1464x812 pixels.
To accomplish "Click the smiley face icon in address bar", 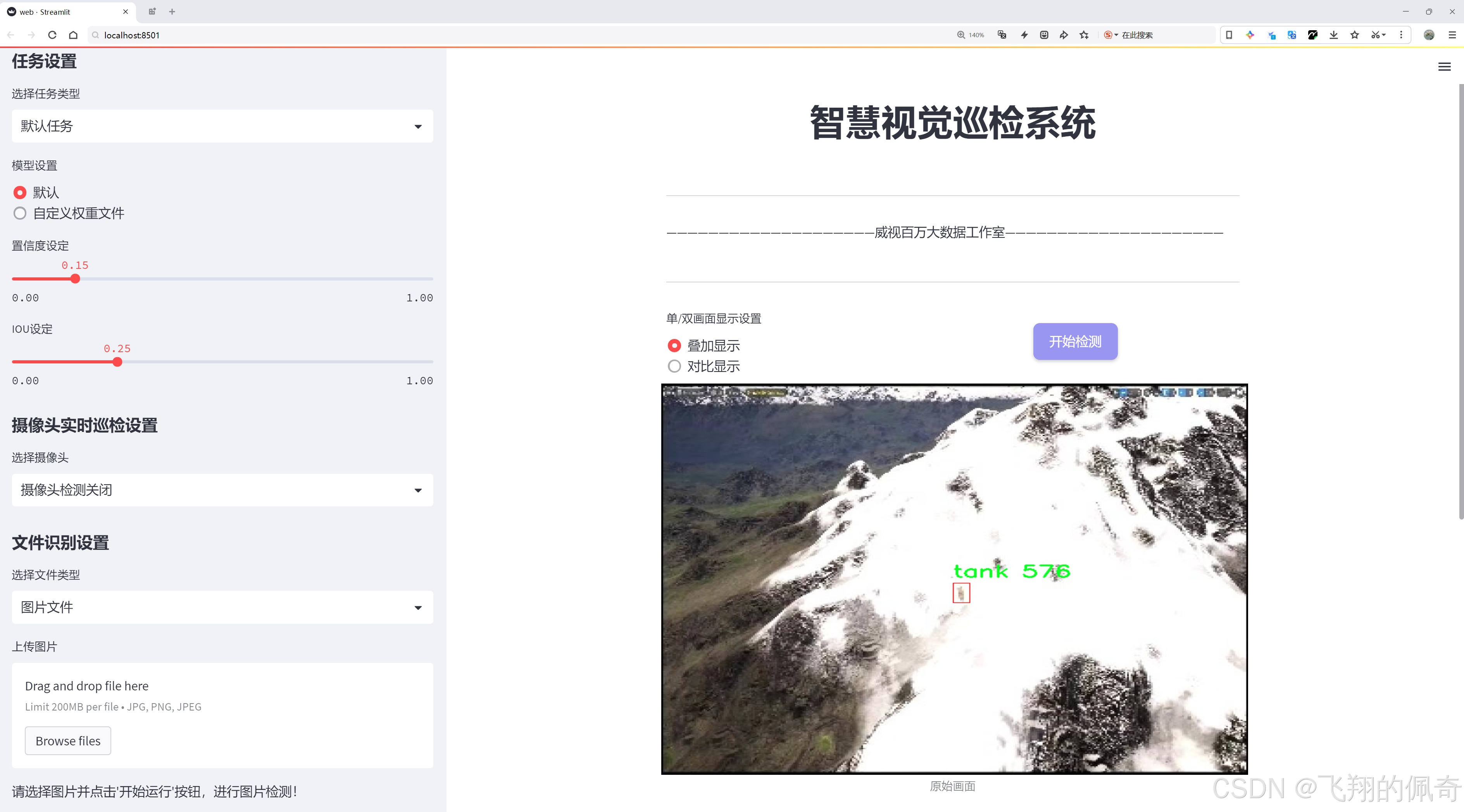I will (1044, 35).
